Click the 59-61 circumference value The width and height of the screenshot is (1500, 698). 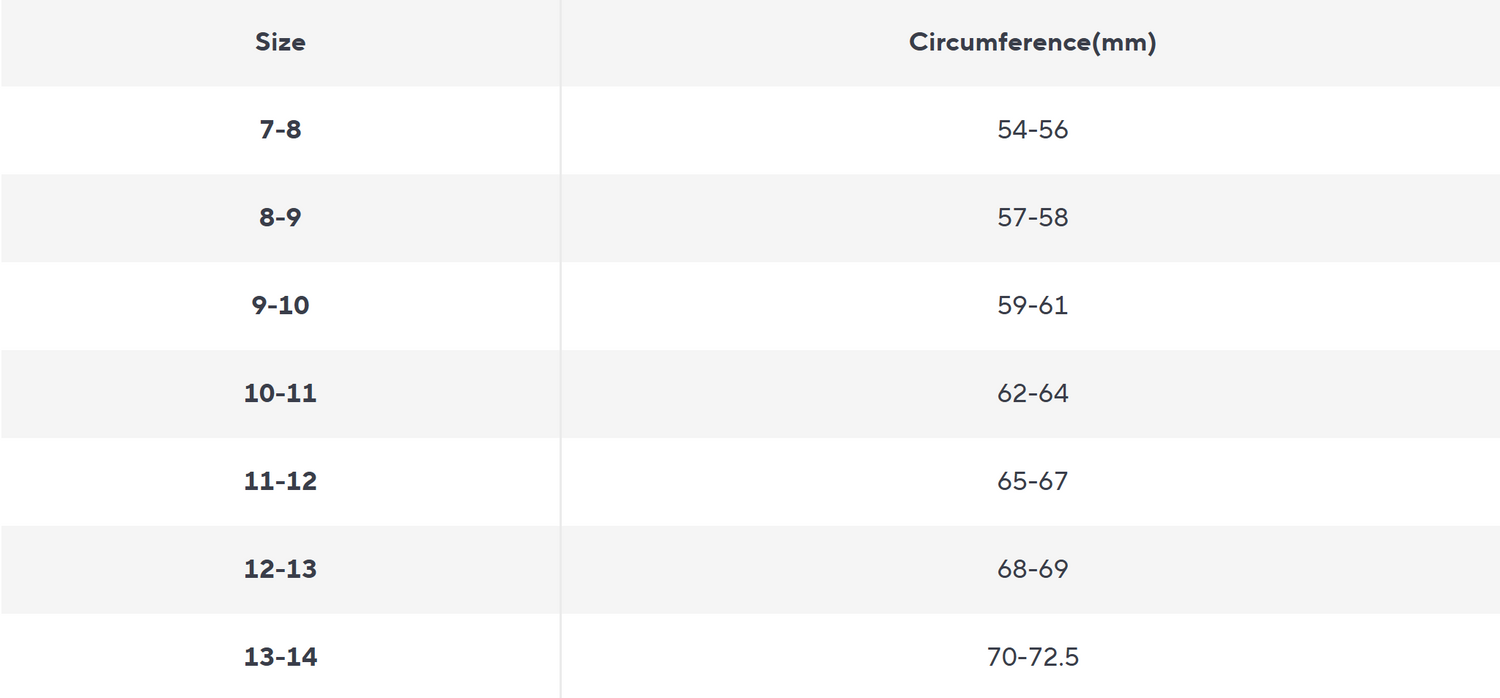click(x=1032, y=306)
